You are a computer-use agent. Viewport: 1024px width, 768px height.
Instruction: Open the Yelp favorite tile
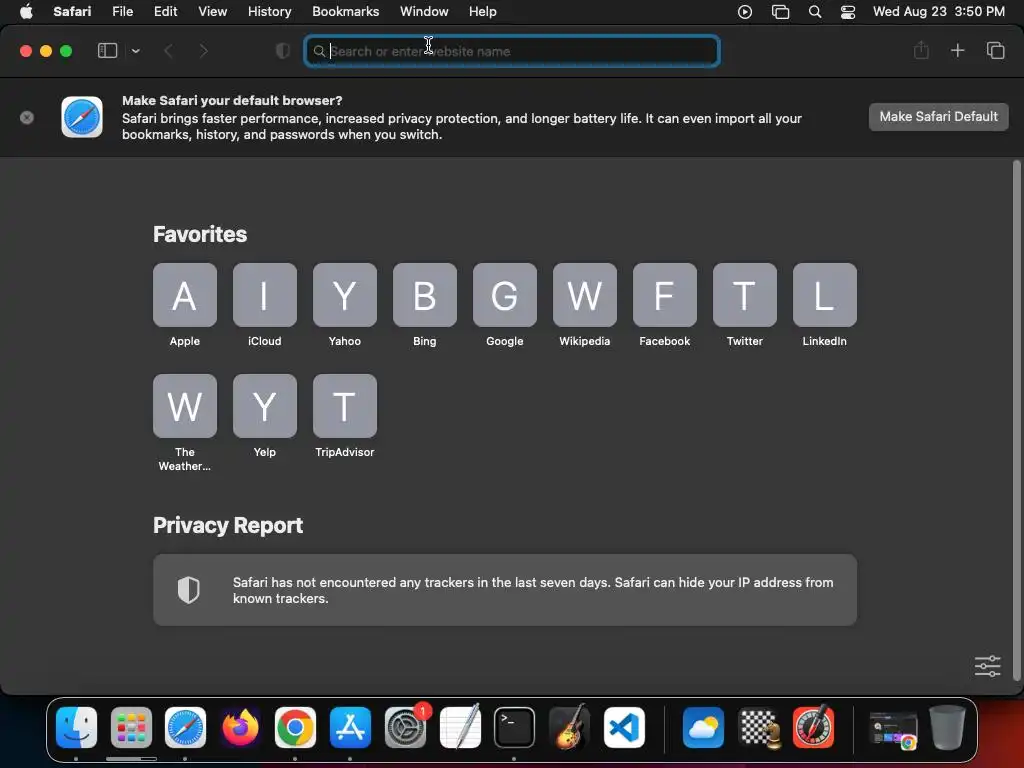pyautogui.click(x=264, y=406)
